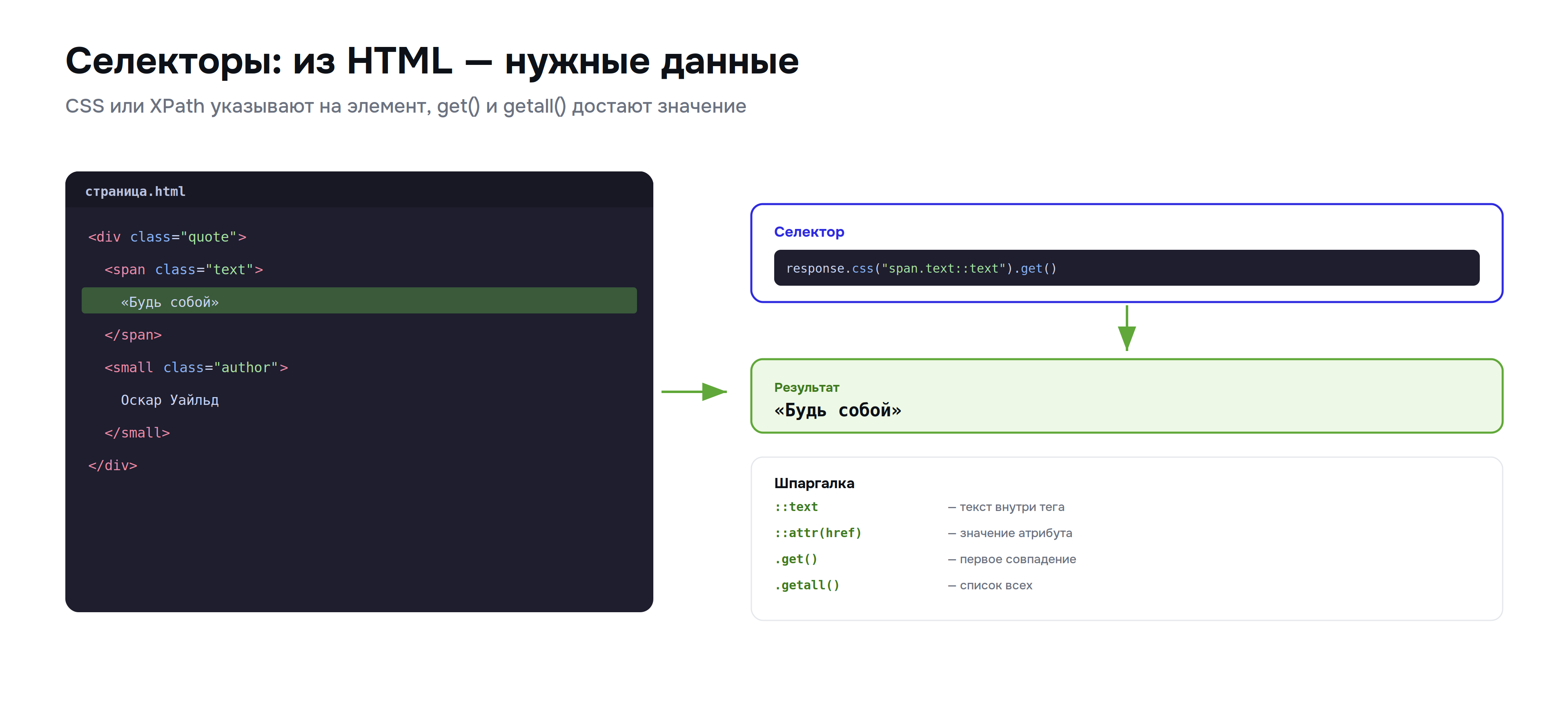Click the closing </span> tag line
The image size is (1568, 702).
pos(133,335)
